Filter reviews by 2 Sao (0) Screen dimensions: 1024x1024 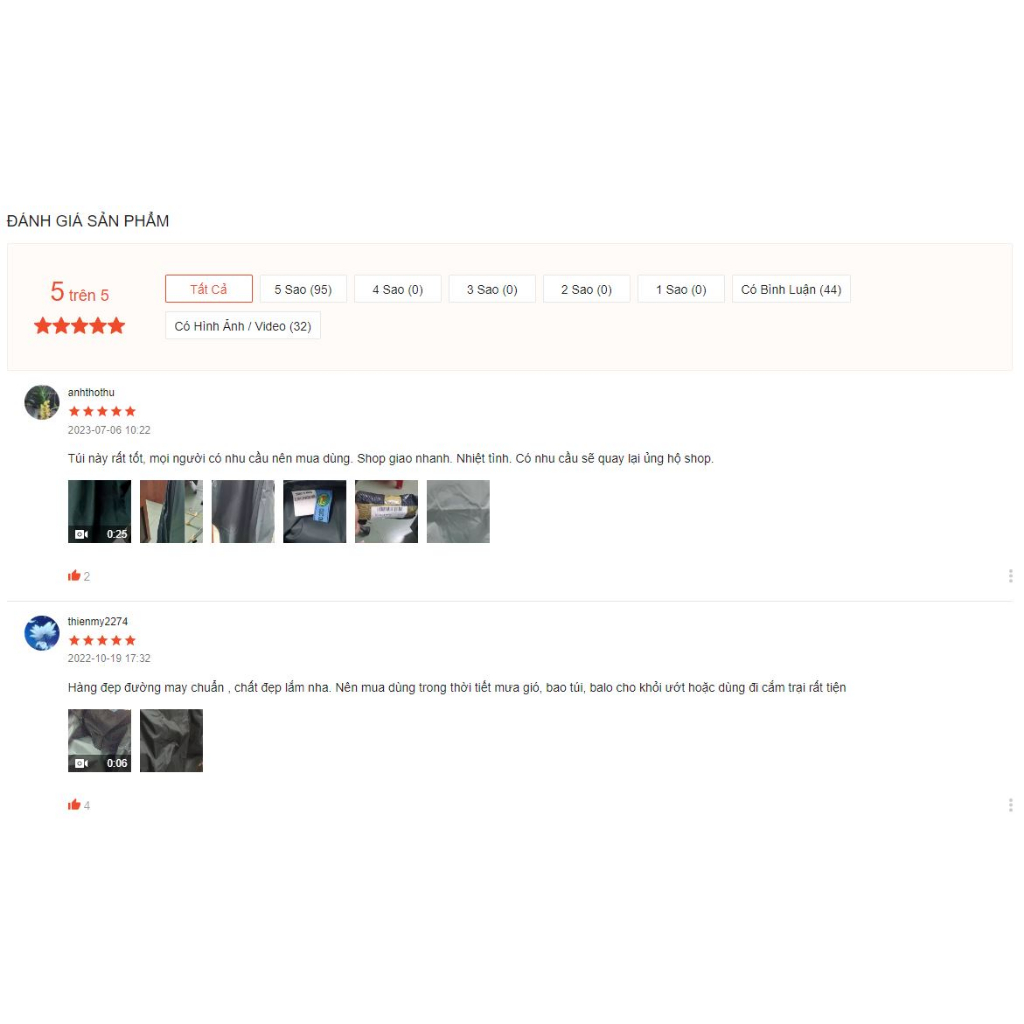tap(586, 289)
